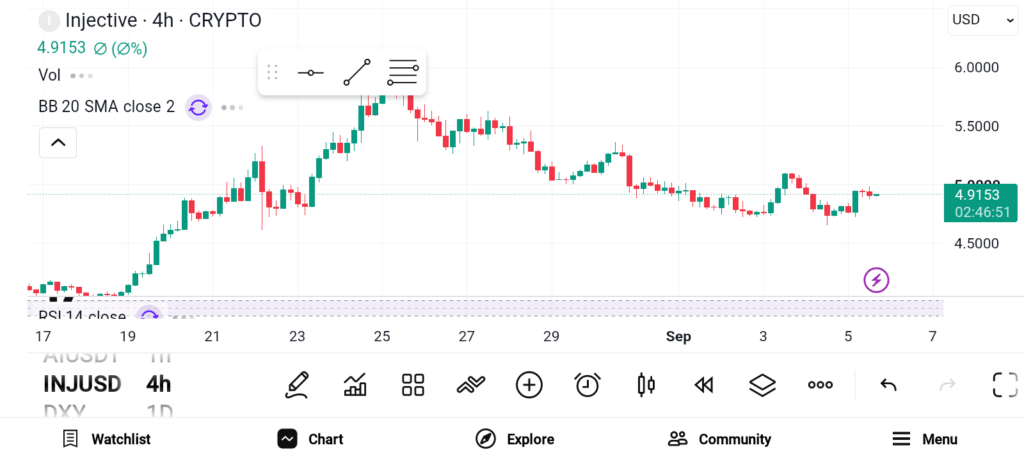Open the indicators chart icon

tap(355, 385)
